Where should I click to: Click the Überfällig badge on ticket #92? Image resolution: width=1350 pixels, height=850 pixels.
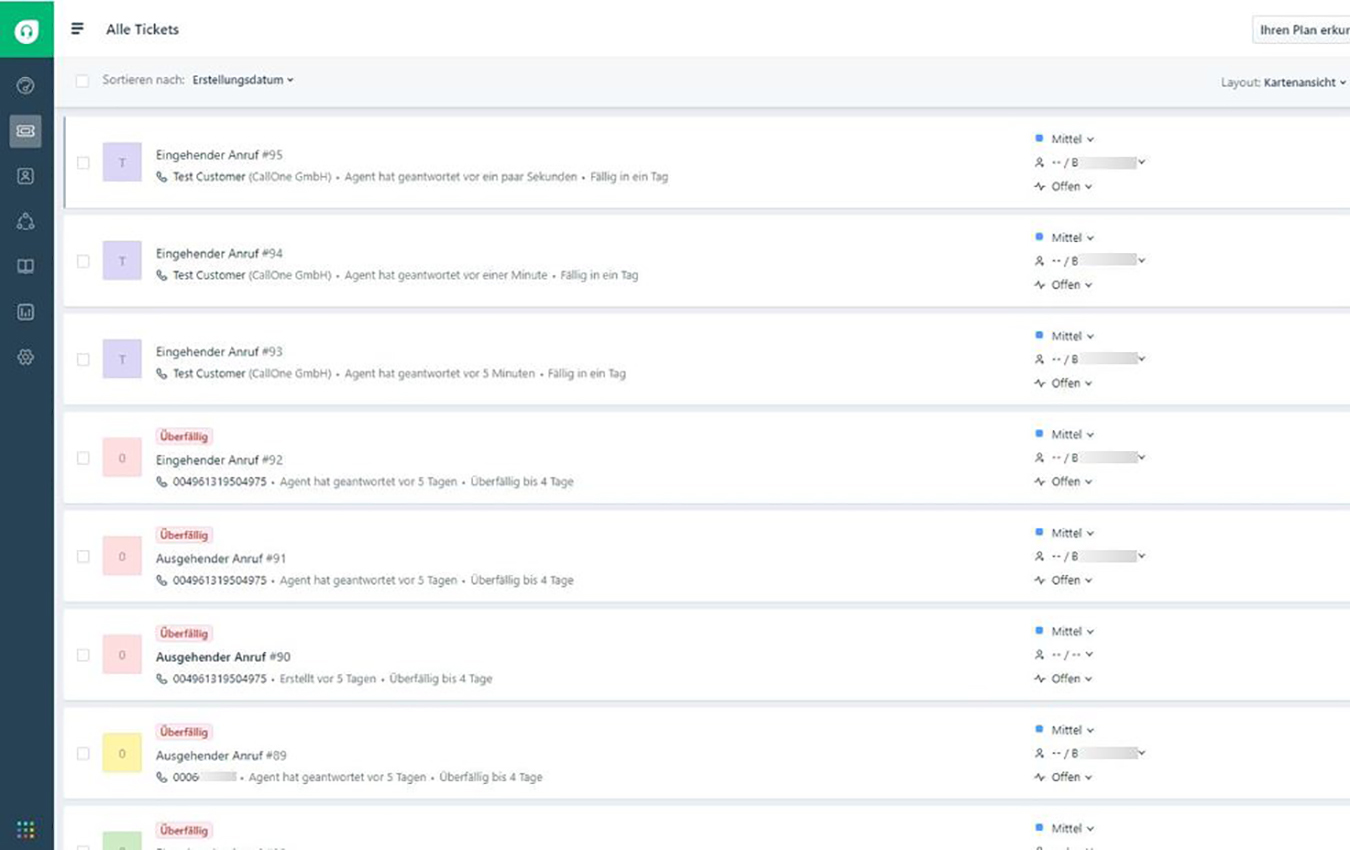181,435
